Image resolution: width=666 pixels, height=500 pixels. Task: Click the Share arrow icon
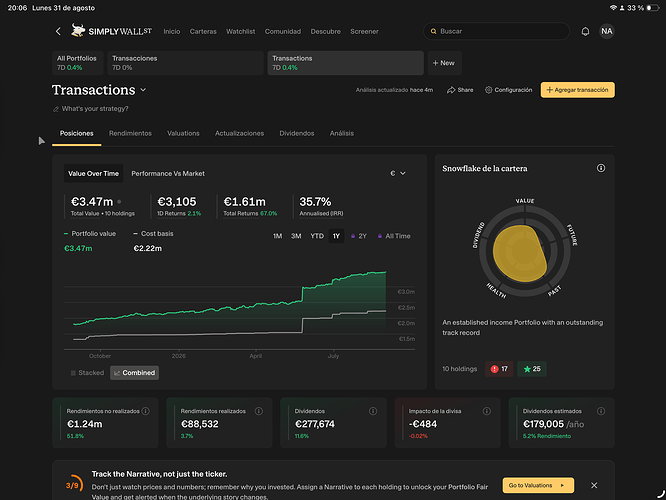coord(451,90)
